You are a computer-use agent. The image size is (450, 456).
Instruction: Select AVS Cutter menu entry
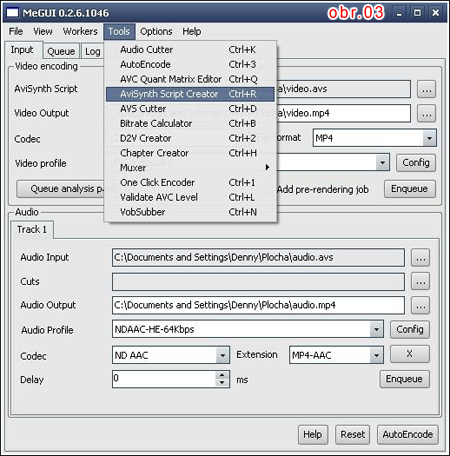(190, 109)
